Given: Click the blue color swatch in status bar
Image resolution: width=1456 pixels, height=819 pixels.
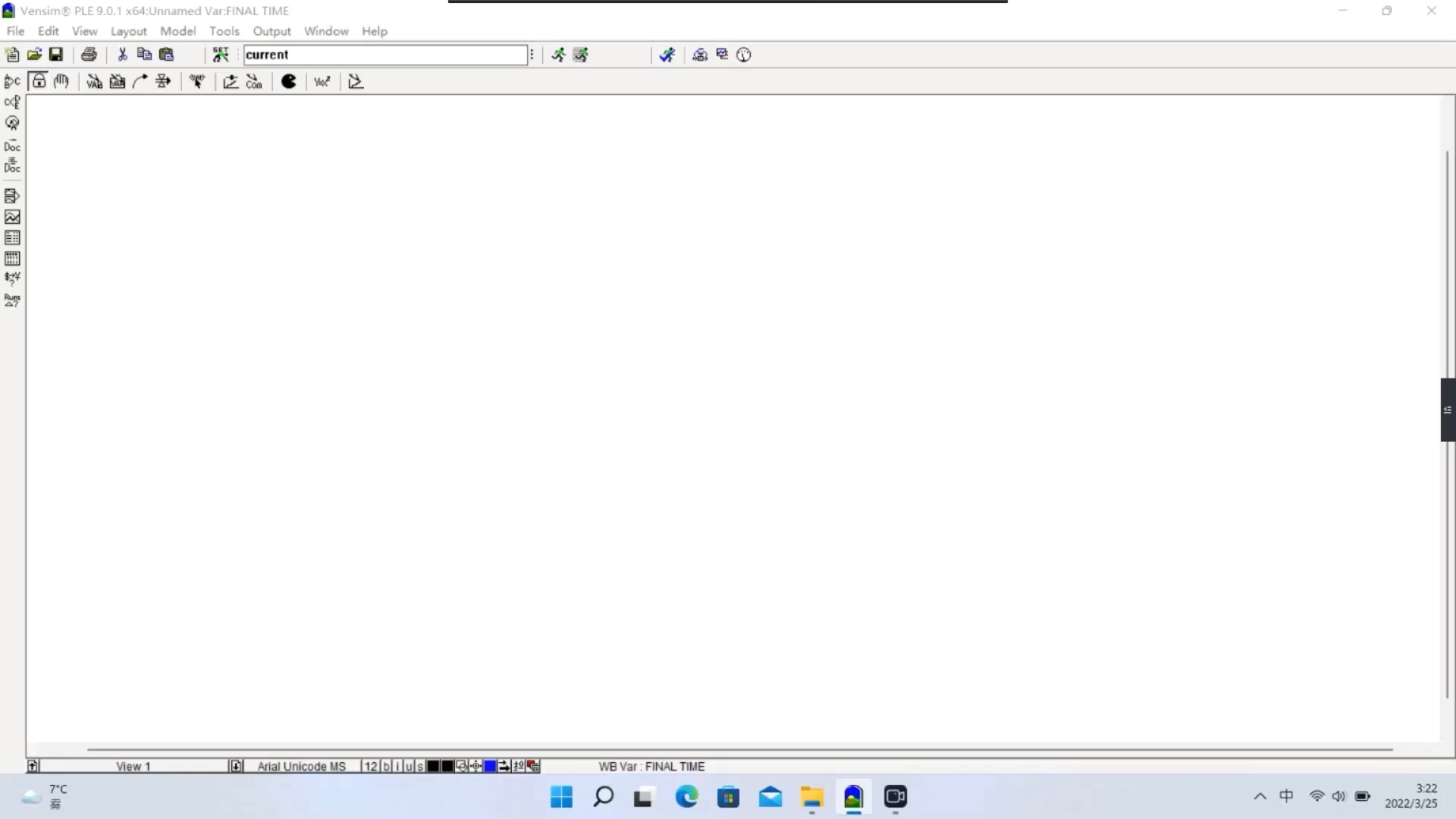Looking at the screenshot, I should pyautogui.click(x=490, y=767).
